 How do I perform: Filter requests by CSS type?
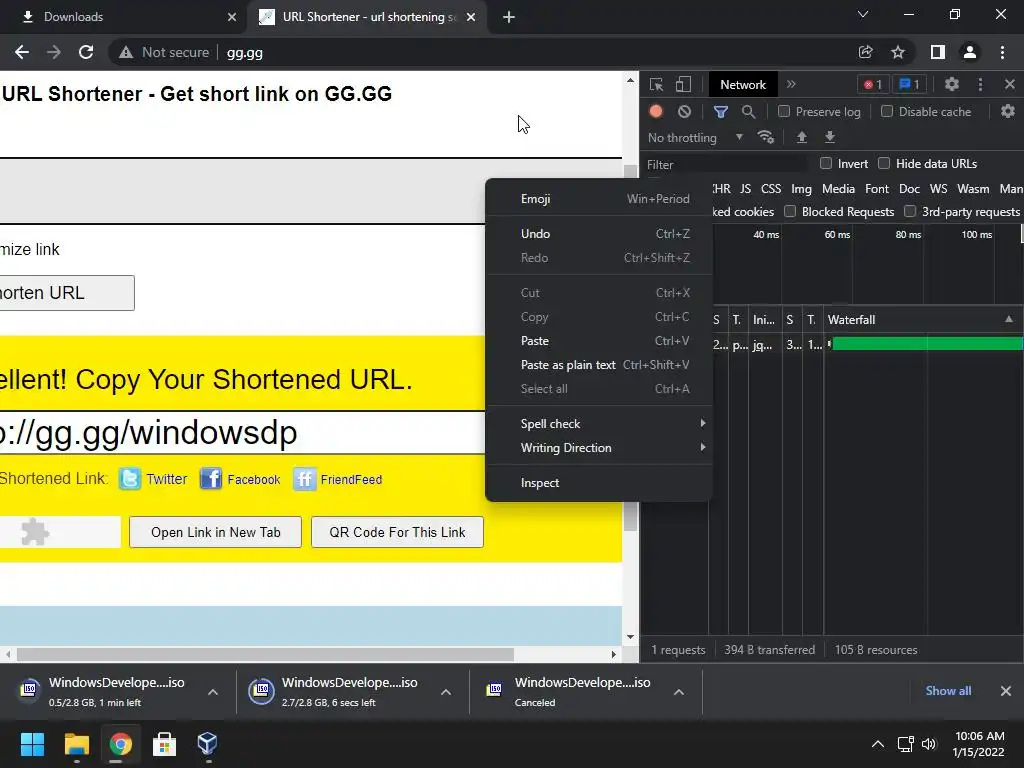click(x=771, y=189)
